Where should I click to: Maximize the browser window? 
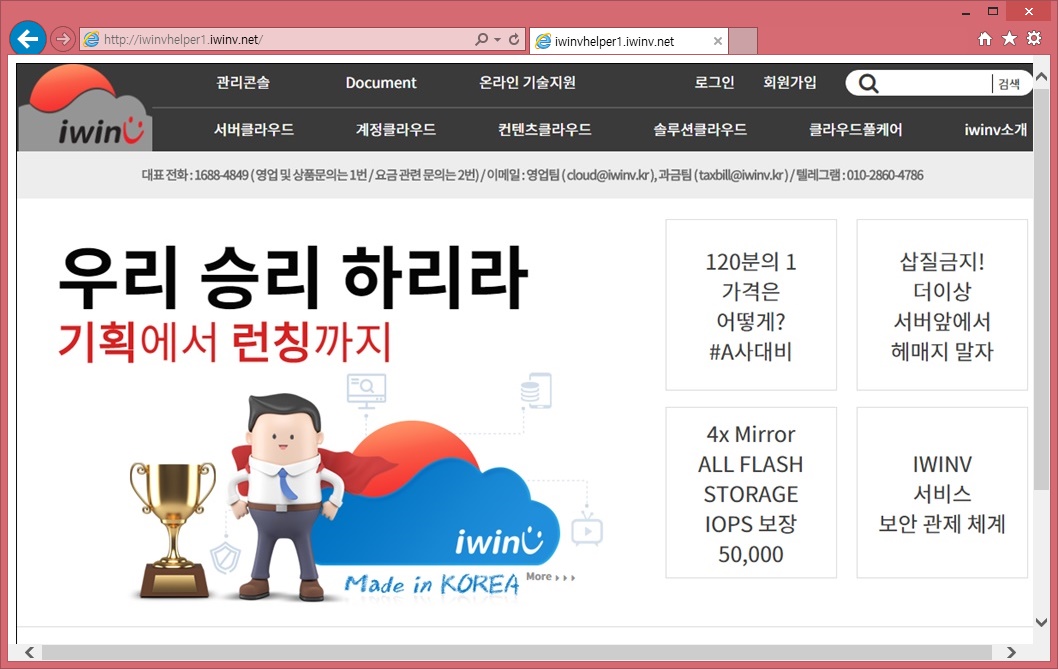[993, 11]
